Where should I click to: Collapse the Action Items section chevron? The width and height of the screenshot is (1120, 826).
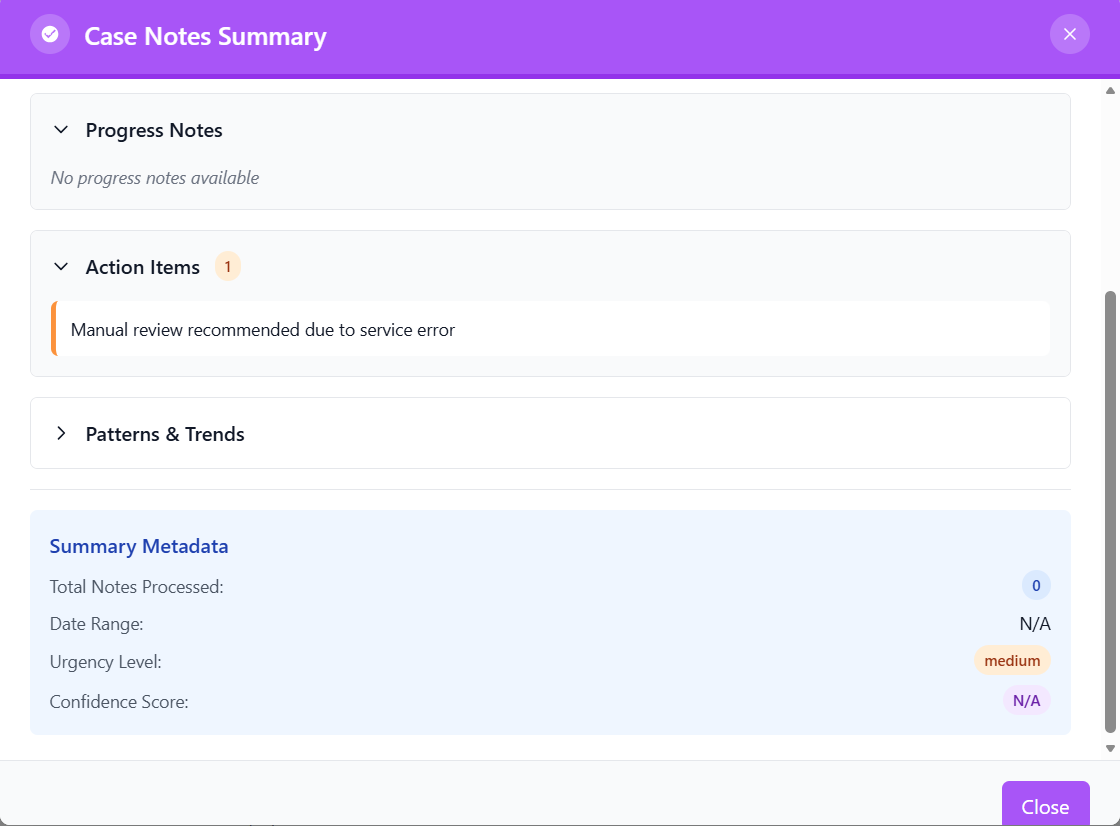[x=61, y=267]
